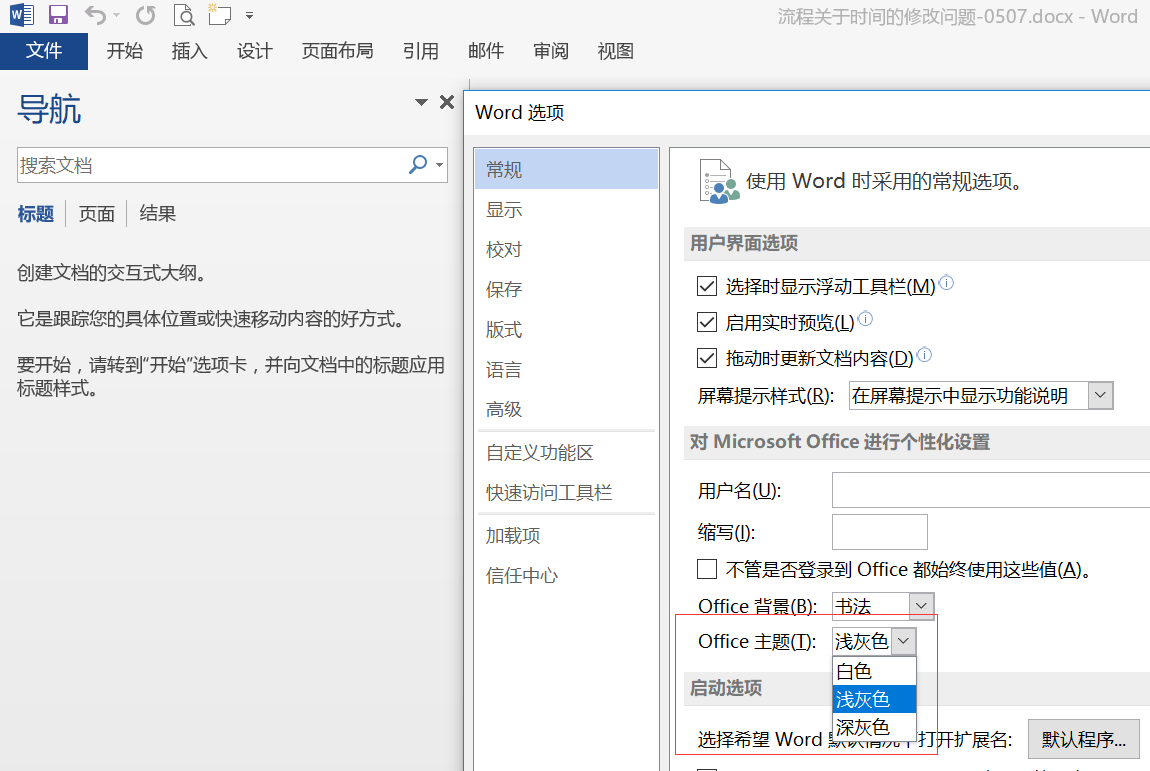This screenshot has width=1150, height=771.
Task: Toggle 拖动时更新文档内容 checkbox
Action: click(707, 358)
